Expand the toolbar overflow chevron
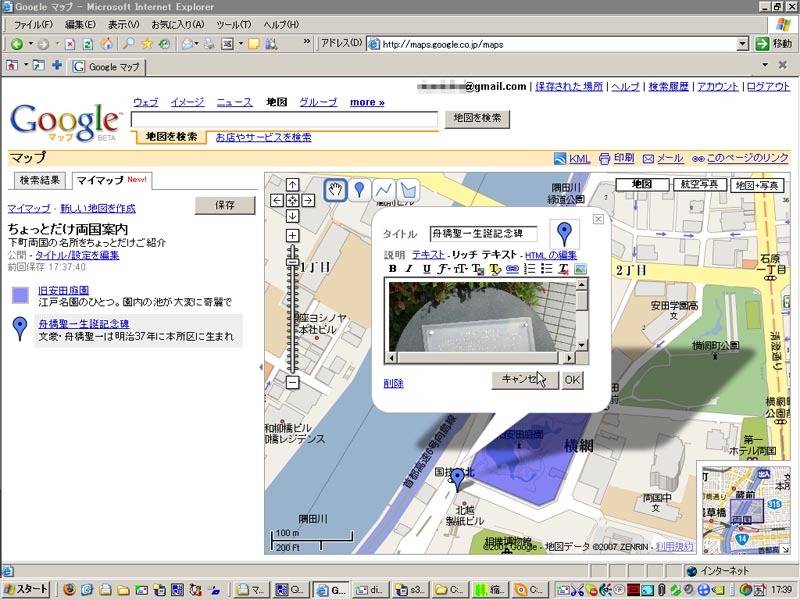The width and height of the screenshot is (800, 600). point(307,41)
